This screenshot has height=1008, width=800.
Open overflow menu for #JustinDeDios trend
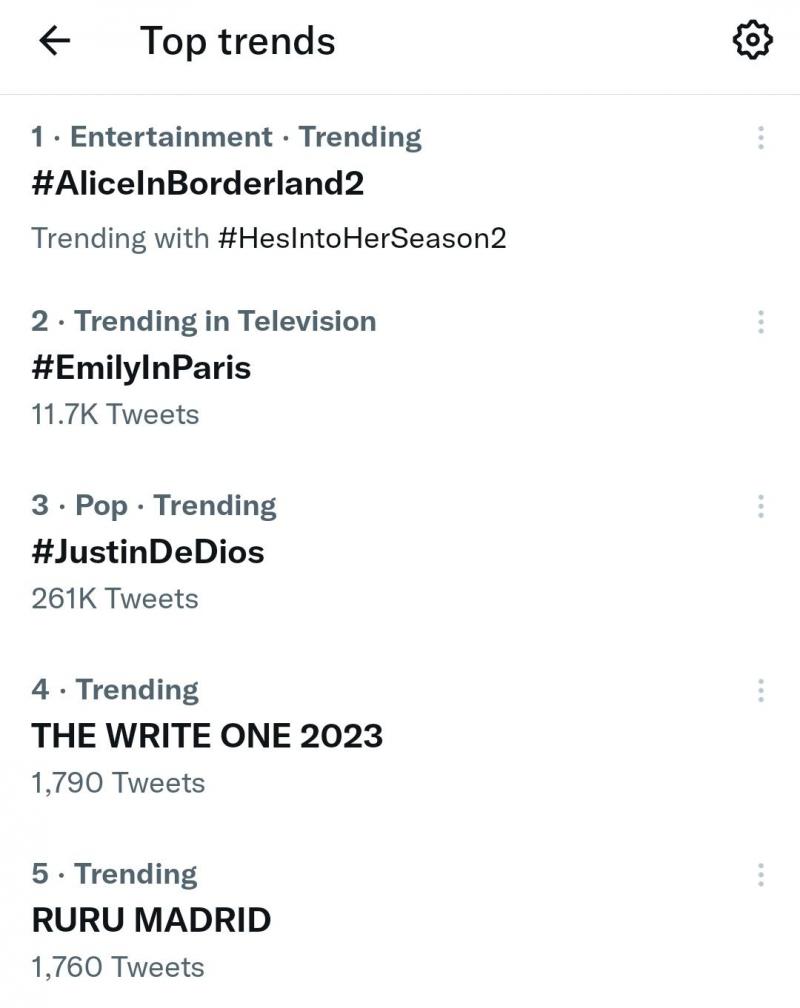pyautogui.click(x=761, y=506)
